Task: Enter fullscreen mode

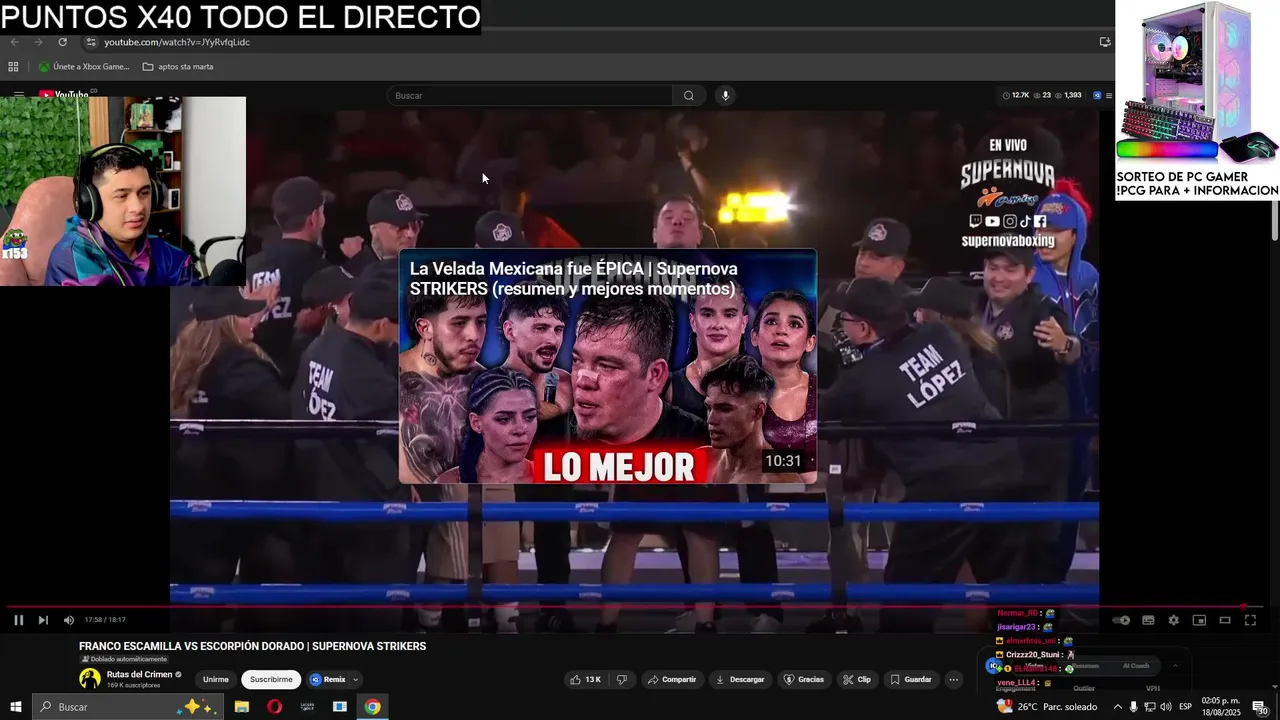Action: tap(1250, 620)
